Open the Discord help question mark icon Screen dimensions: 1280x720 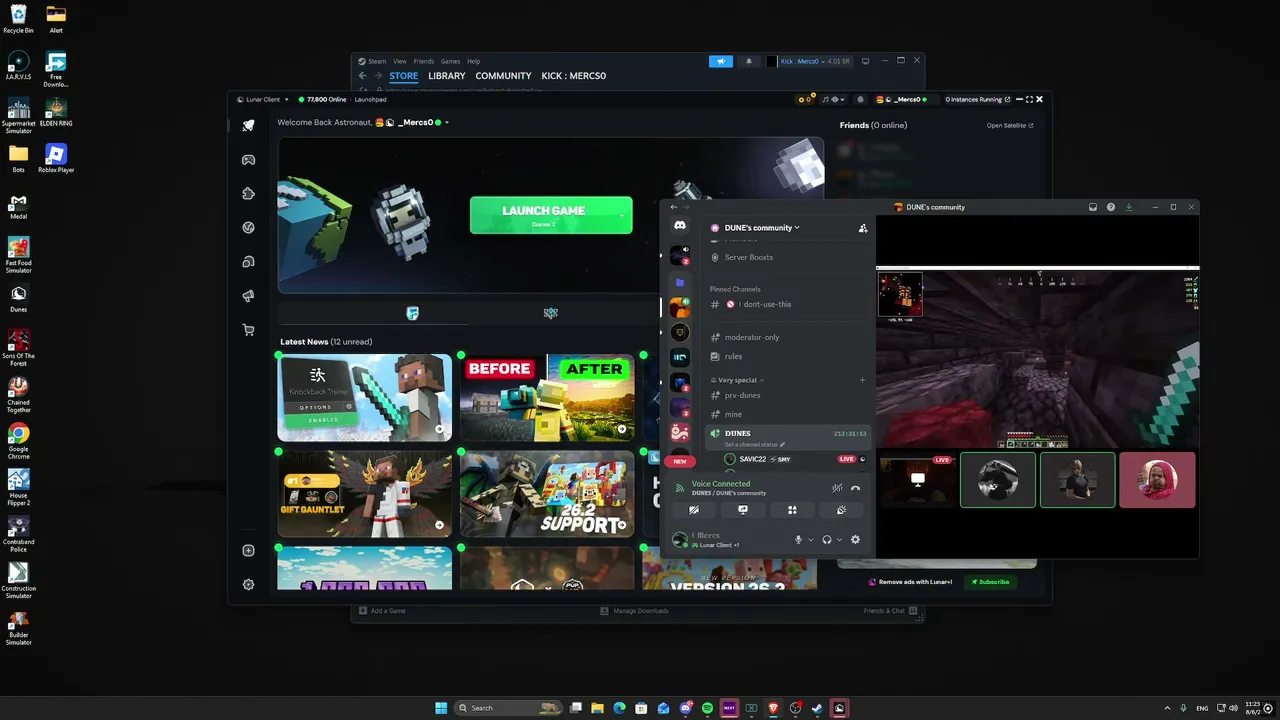[x=1111, y=207]
